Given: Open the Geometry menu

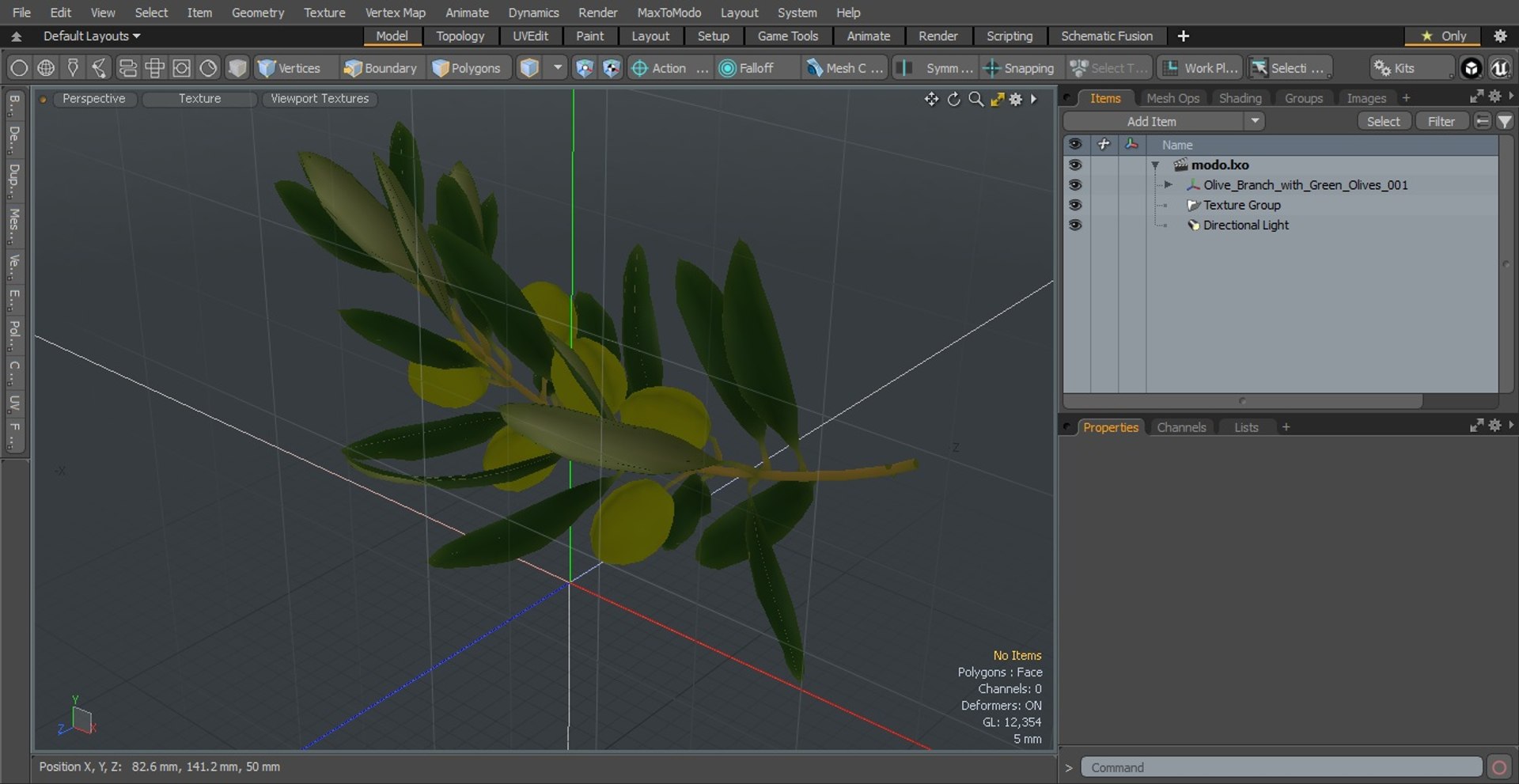Looking at the screenshot, I should click(x=257, y=13).
